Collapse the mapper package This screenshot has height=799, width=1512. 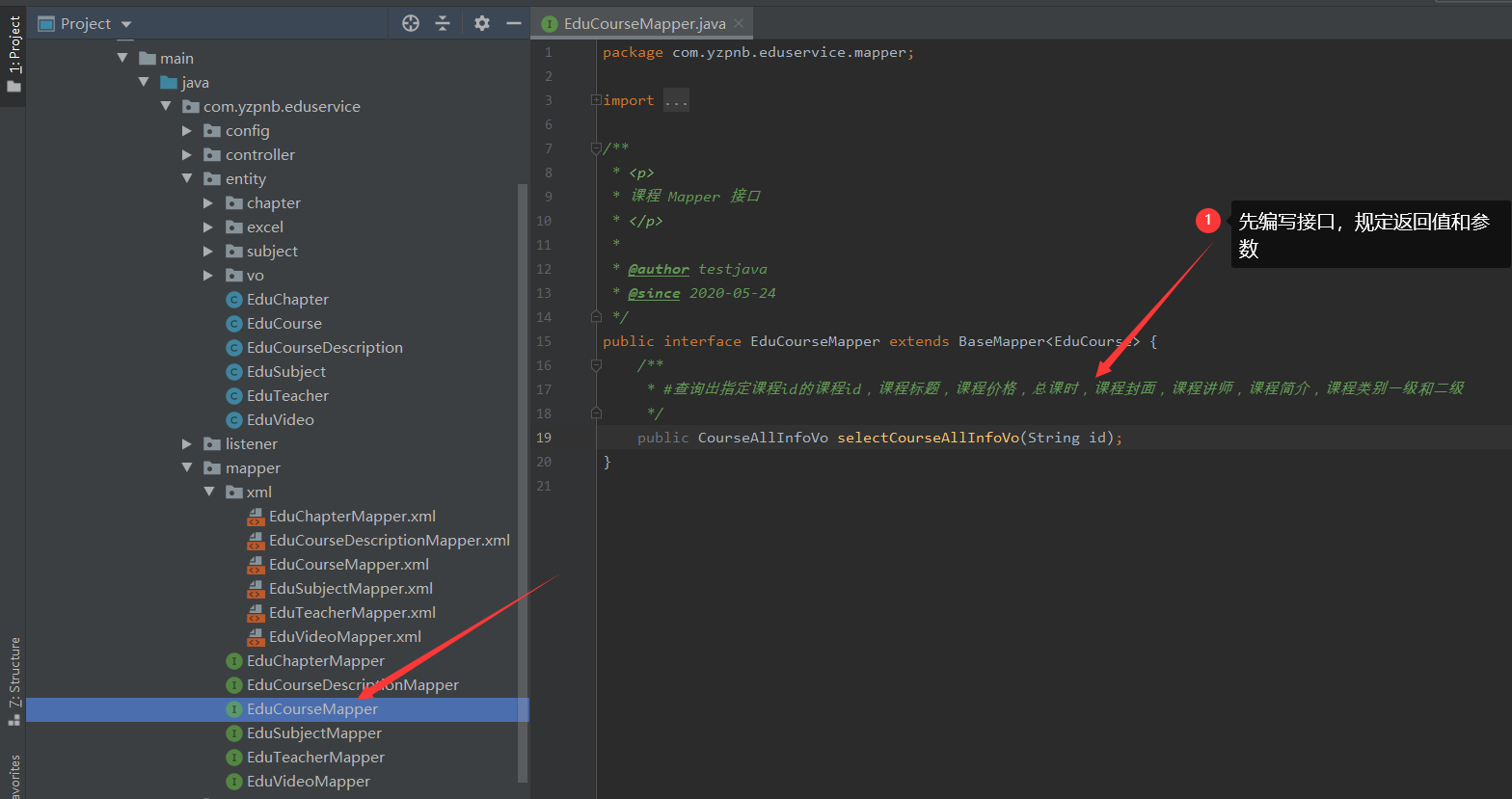point(187,467)
